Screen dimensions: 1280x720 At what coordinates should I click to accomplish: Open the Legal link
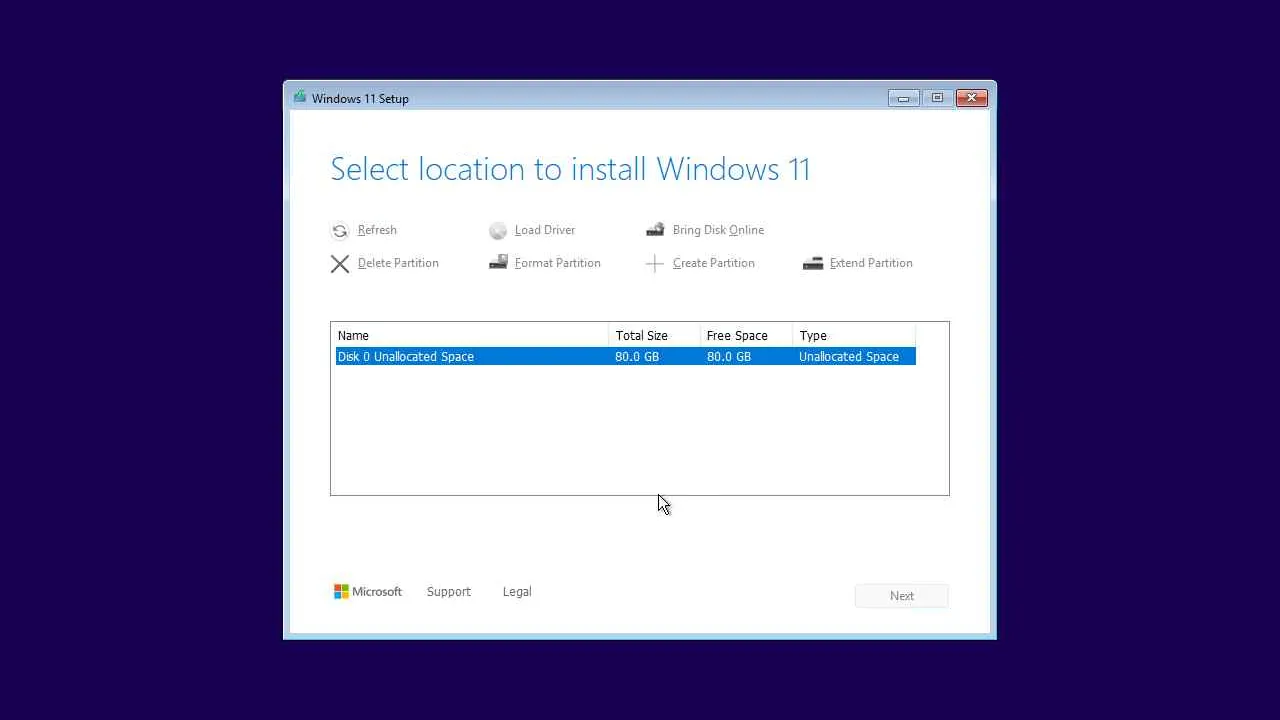[x=517, y=592]
